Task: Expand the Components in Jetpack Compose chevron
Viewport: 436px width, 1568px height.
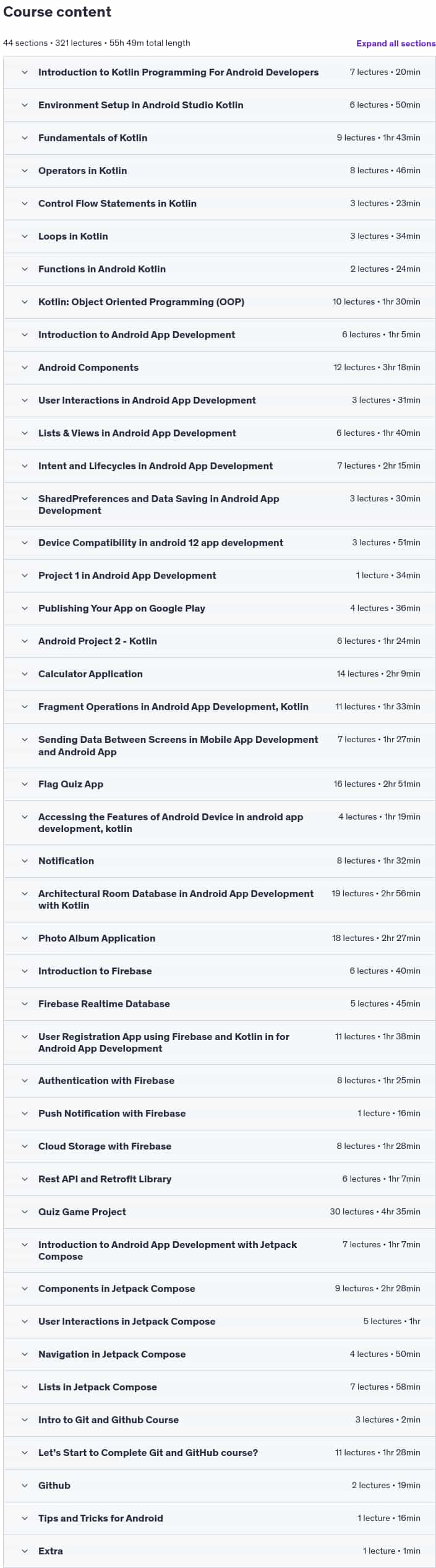Action: [x=25, y=1289]
